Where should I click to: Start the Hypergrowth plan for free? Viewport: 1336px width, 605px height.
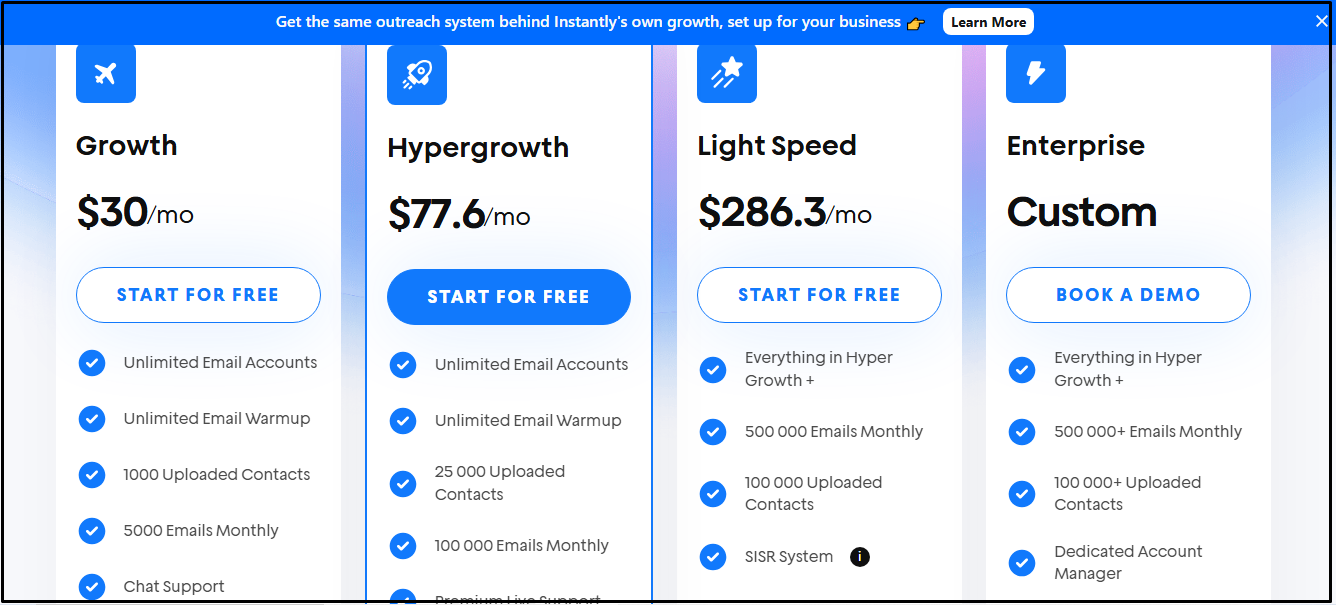point(509,297)
